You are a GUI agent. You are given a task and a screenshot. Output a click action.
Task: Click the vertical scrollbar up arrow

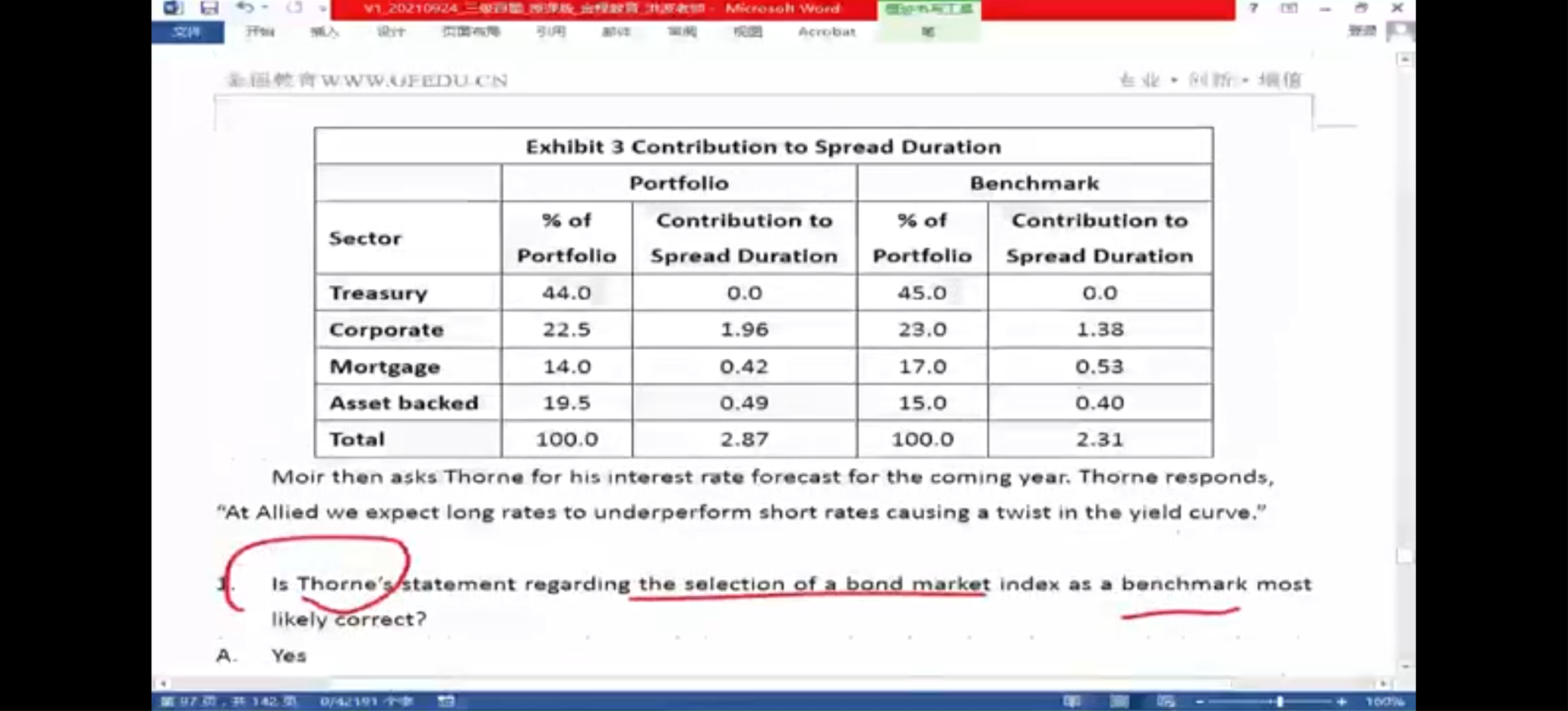(x=1405, y=59)
